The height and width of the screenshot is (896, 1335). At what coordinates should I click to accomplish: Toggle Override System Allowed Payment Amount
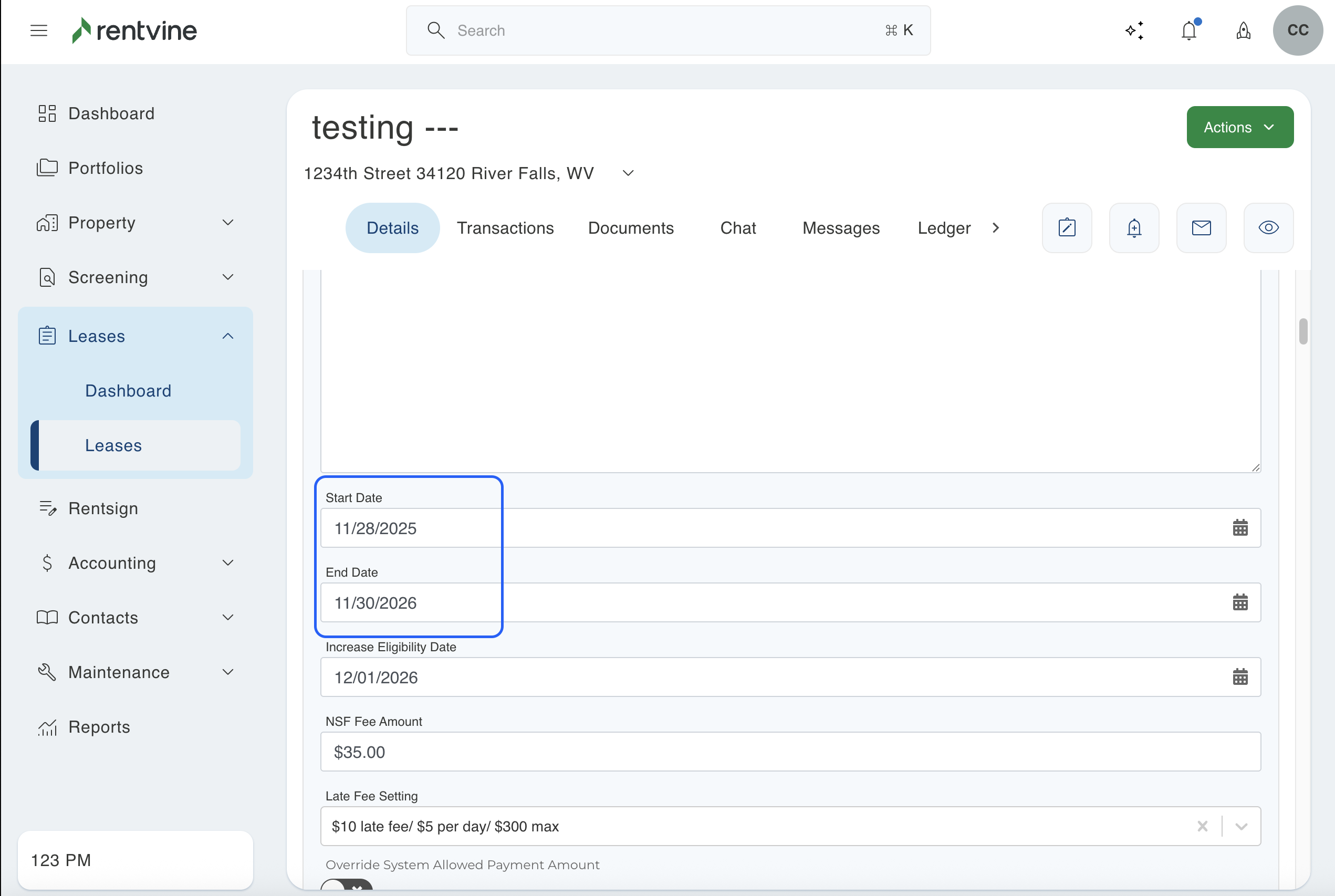[346, 885]
